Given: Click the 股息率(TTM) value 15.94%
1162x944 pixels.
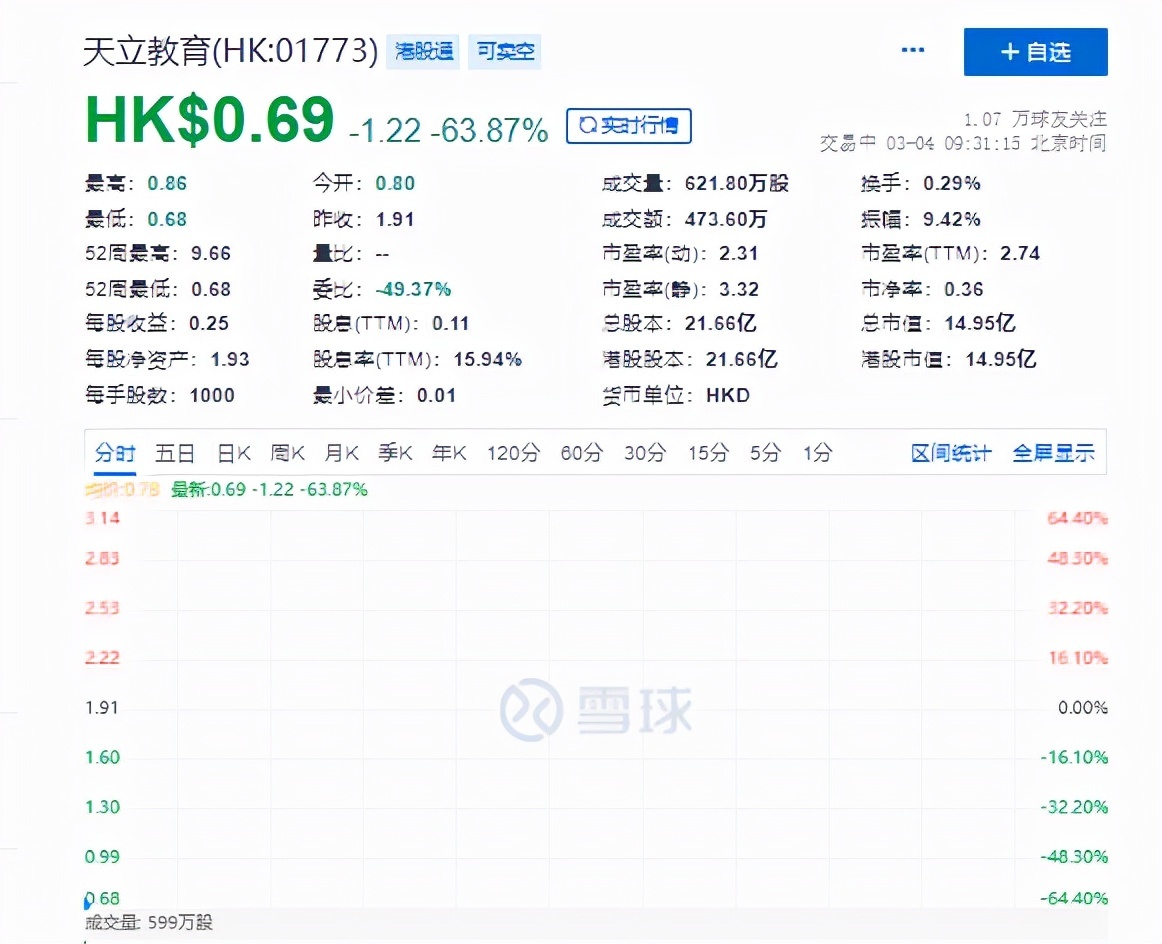Looking at the screenshot, I should (488, 359).
